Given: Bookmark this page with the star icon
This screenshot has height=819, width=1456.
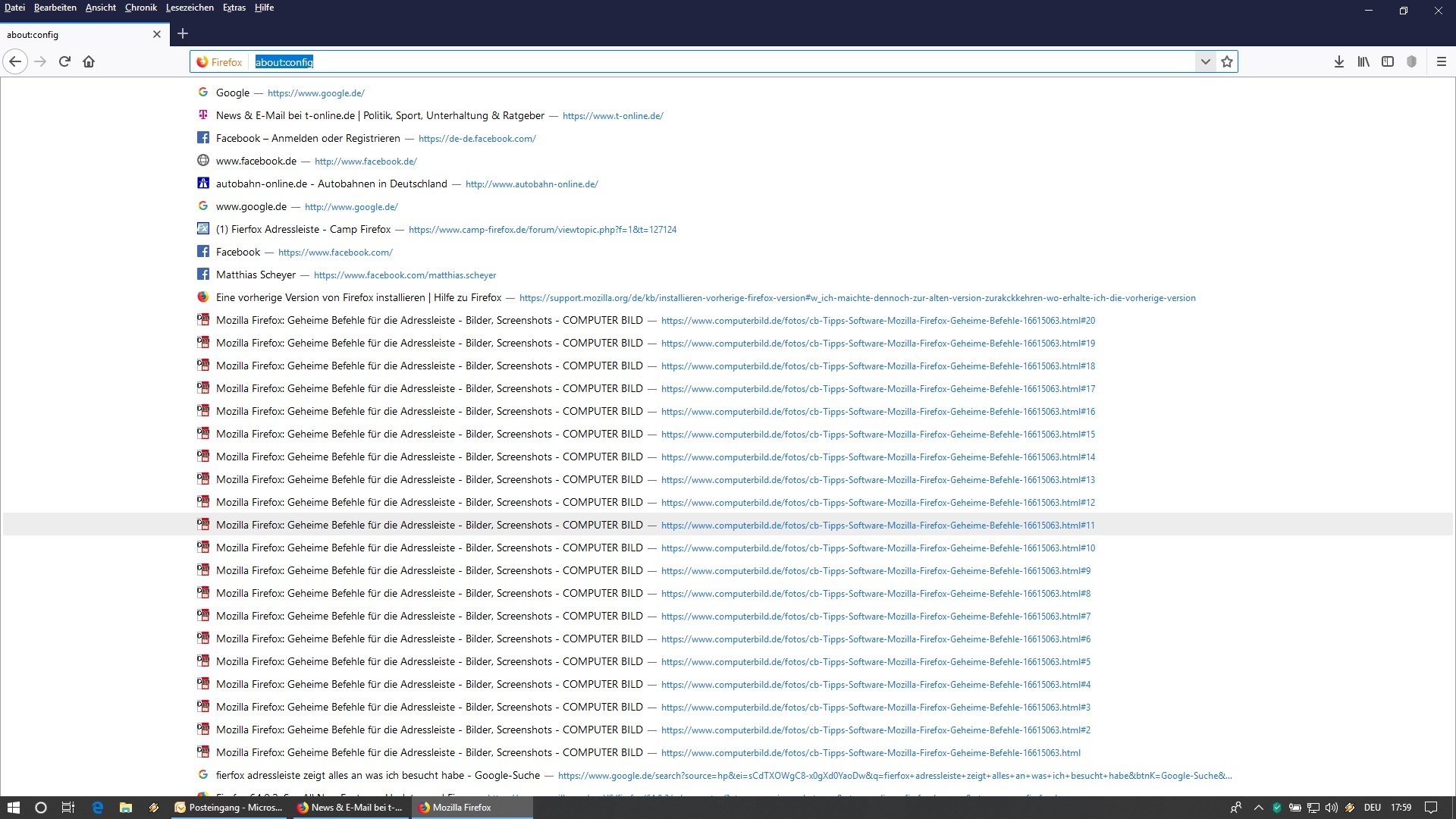Looking at the screenshot, I should (x=1227, y=61).
